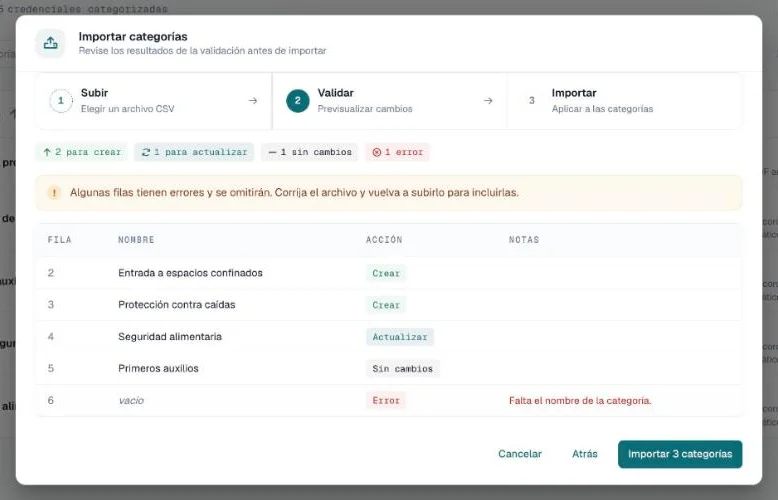Viewport: 778px width, 500px height.
Task: Click the Error tag in row 6
Action: pos(386,400)
